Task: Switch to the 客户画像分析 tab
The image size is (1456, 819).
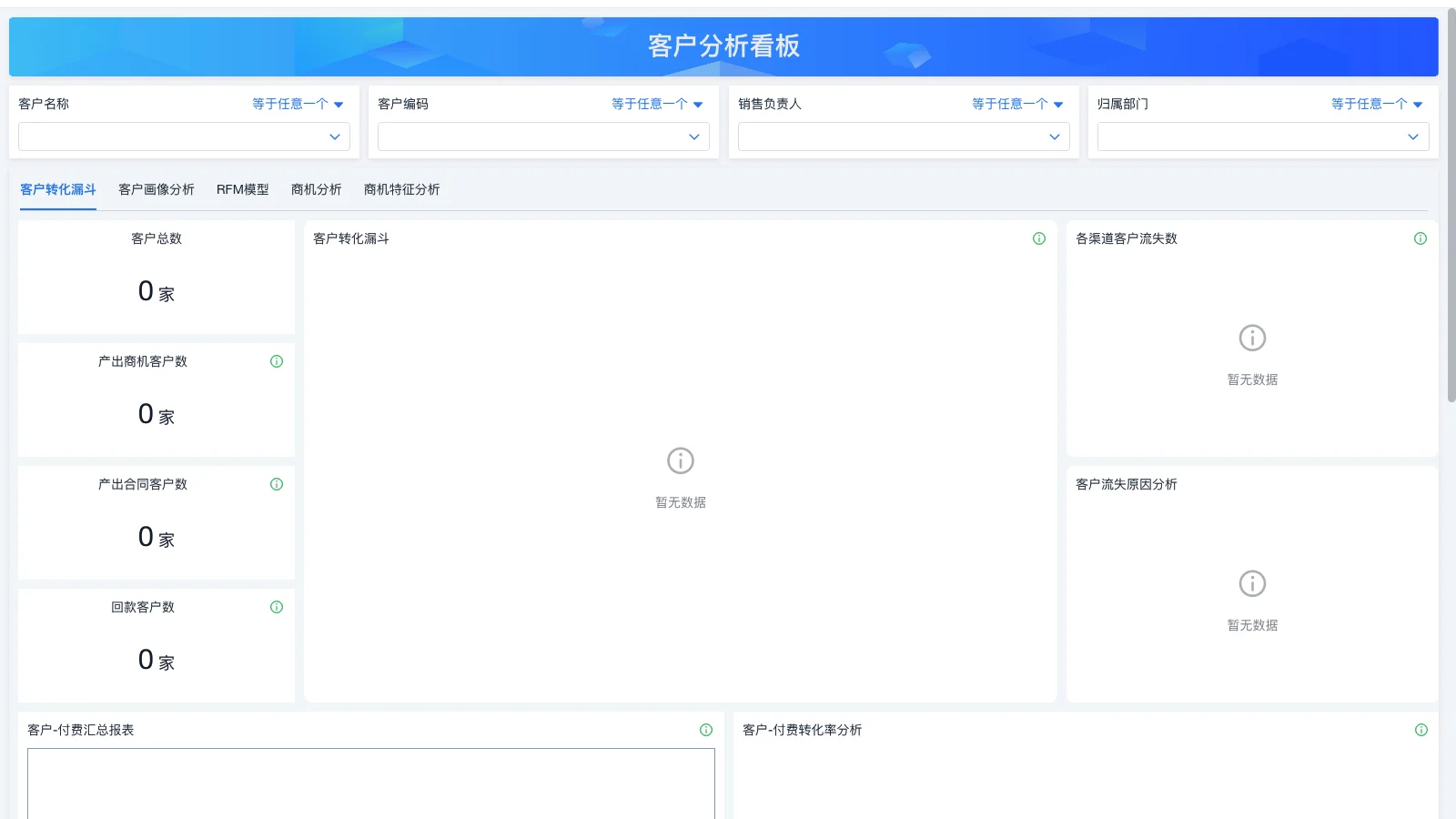Action: [156, 189]
